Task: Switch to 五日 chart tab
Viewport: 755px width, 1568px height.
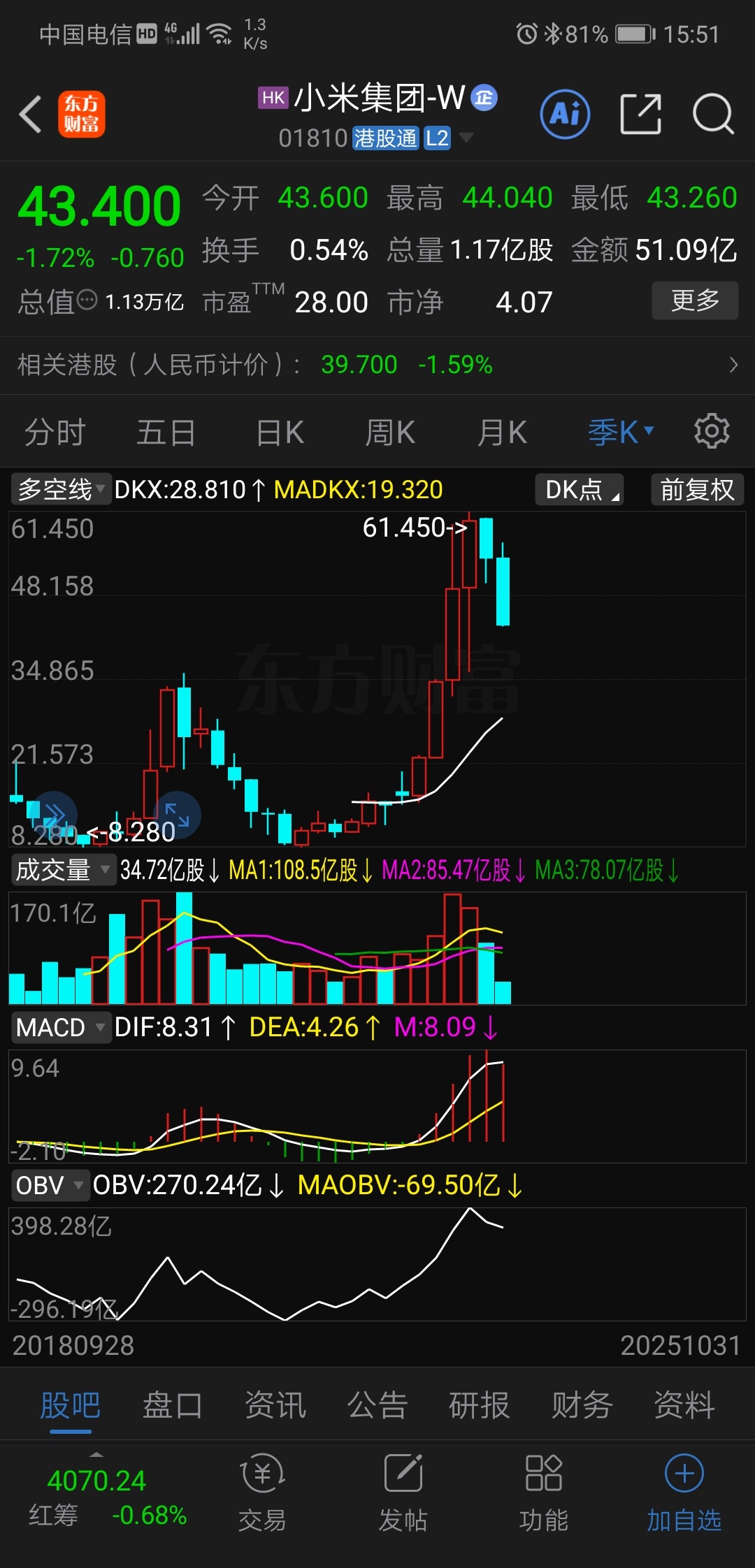Action: (166, 432)
